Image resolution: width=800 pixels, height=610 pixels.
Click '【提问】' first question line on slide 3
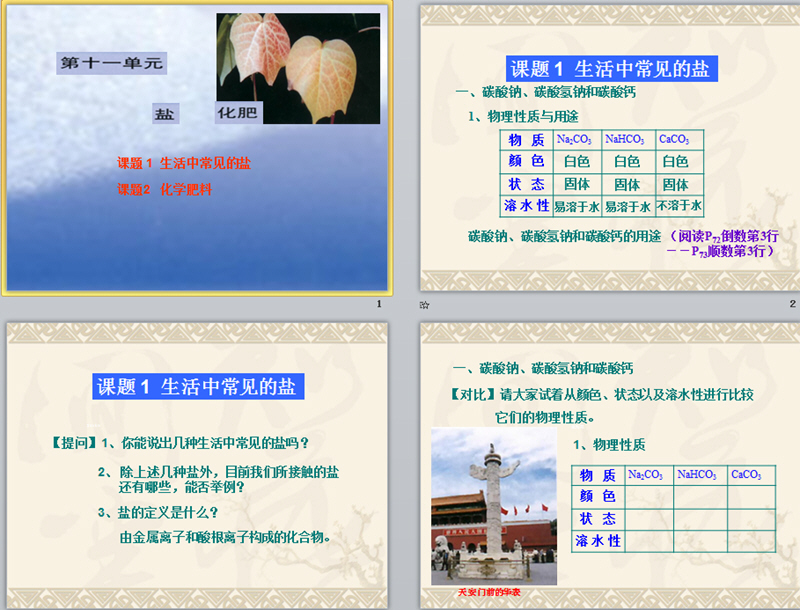tap(180, 442)
